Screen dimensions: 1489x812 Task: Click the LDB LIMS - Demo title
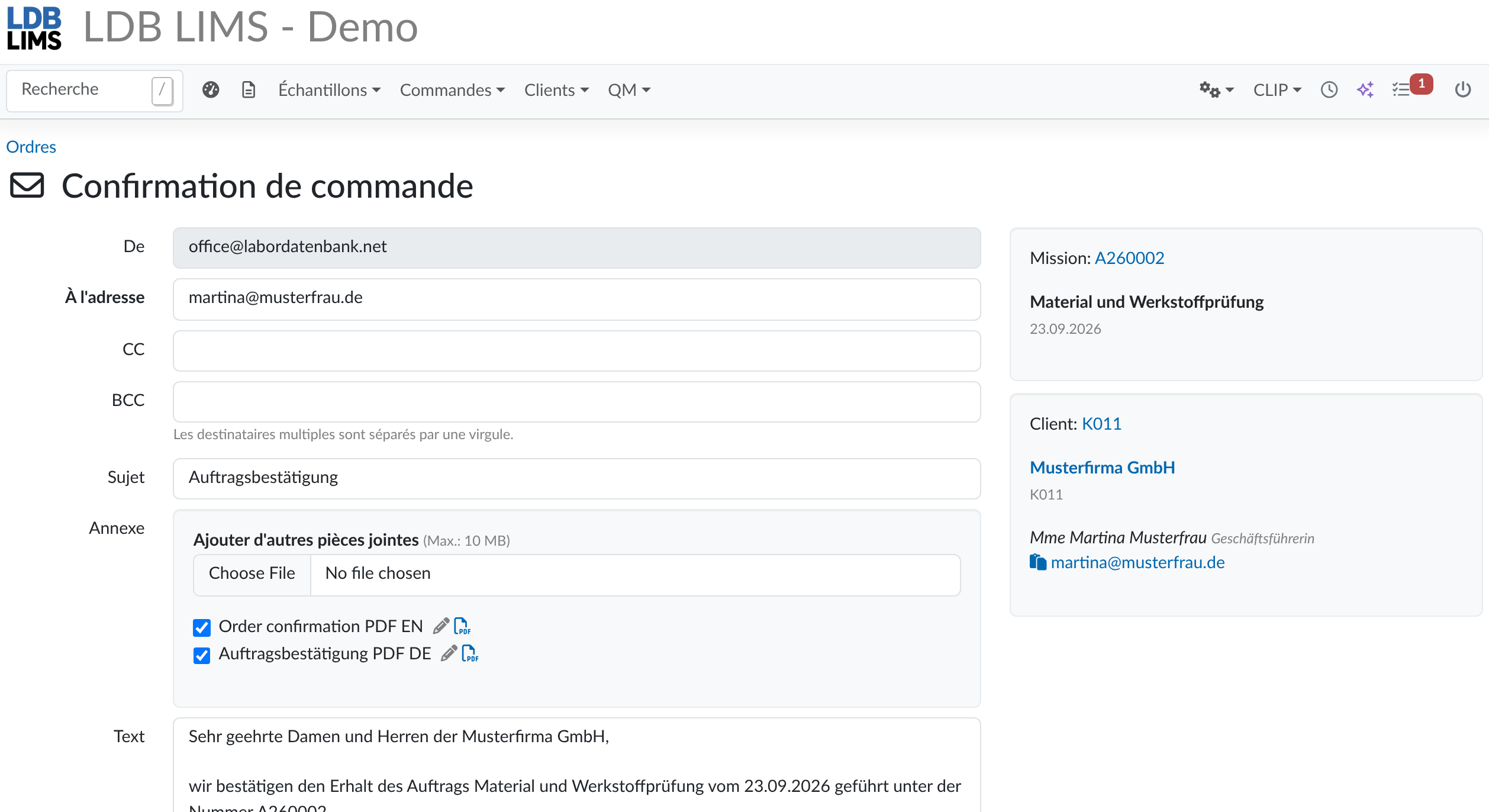(250, 27)
